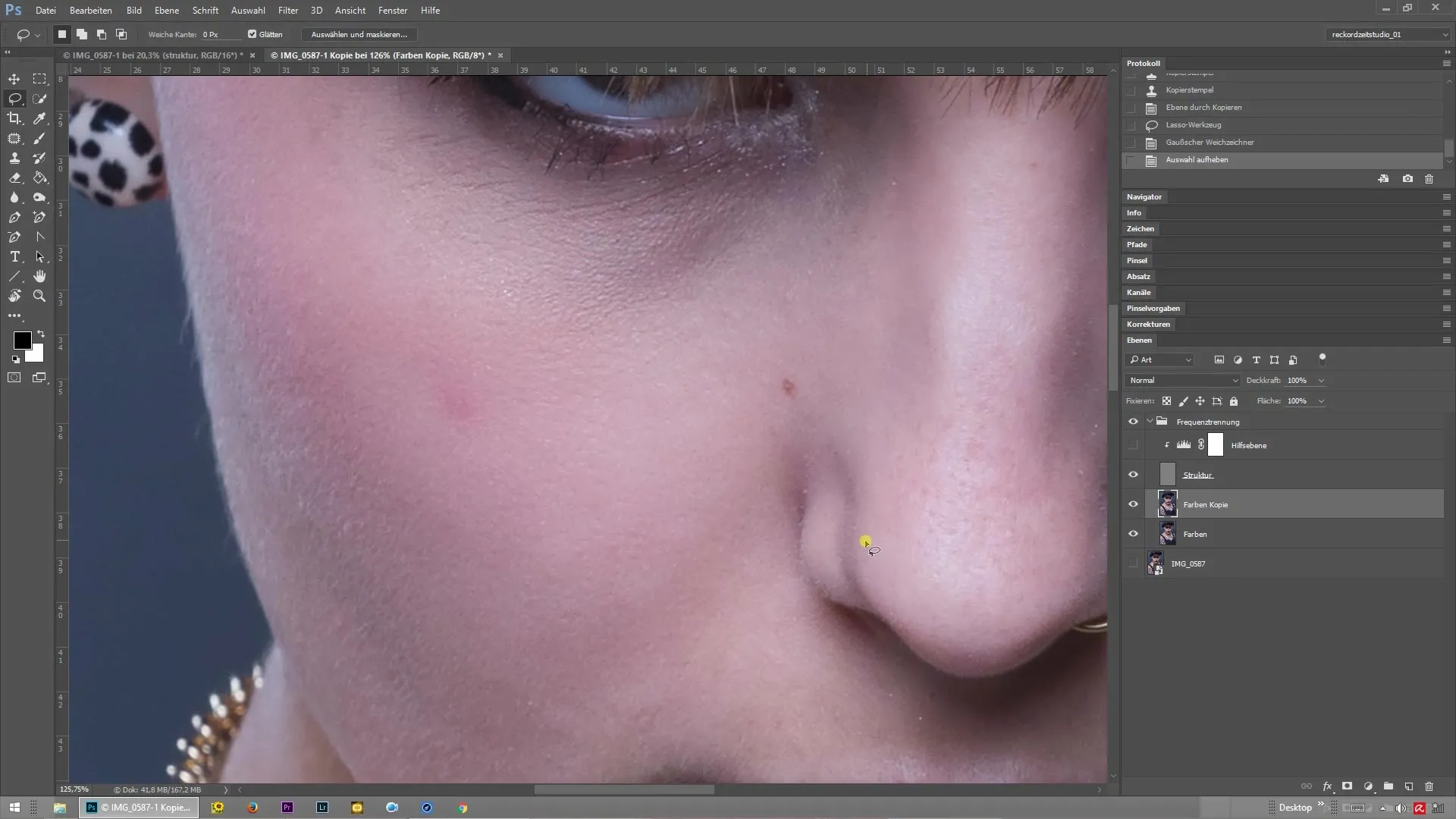
Task: Add layer mask to current layer
Action: (1348, 786)
